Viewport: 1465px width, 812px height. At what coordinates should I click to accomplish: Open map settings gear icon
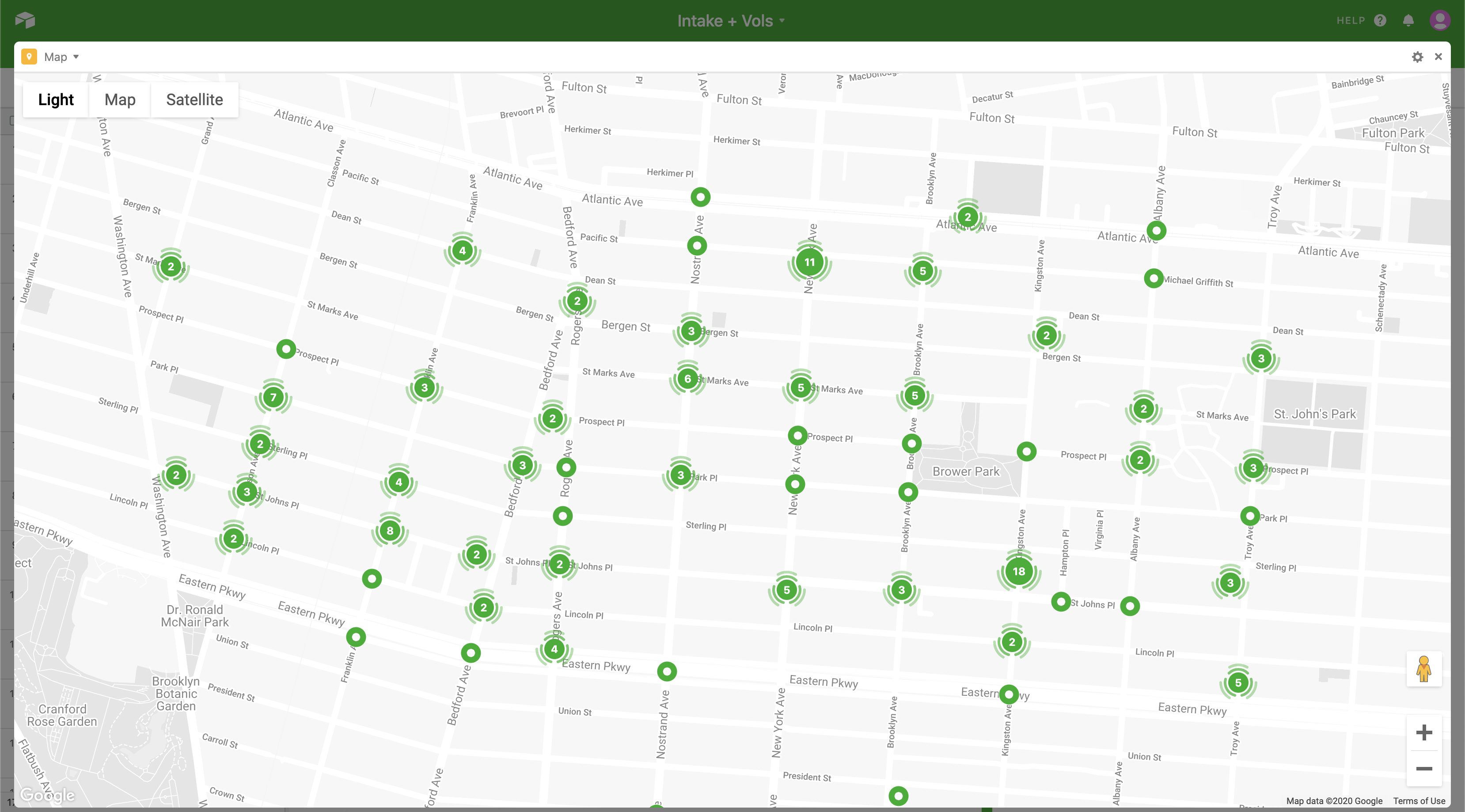[x=1417, y=57]
